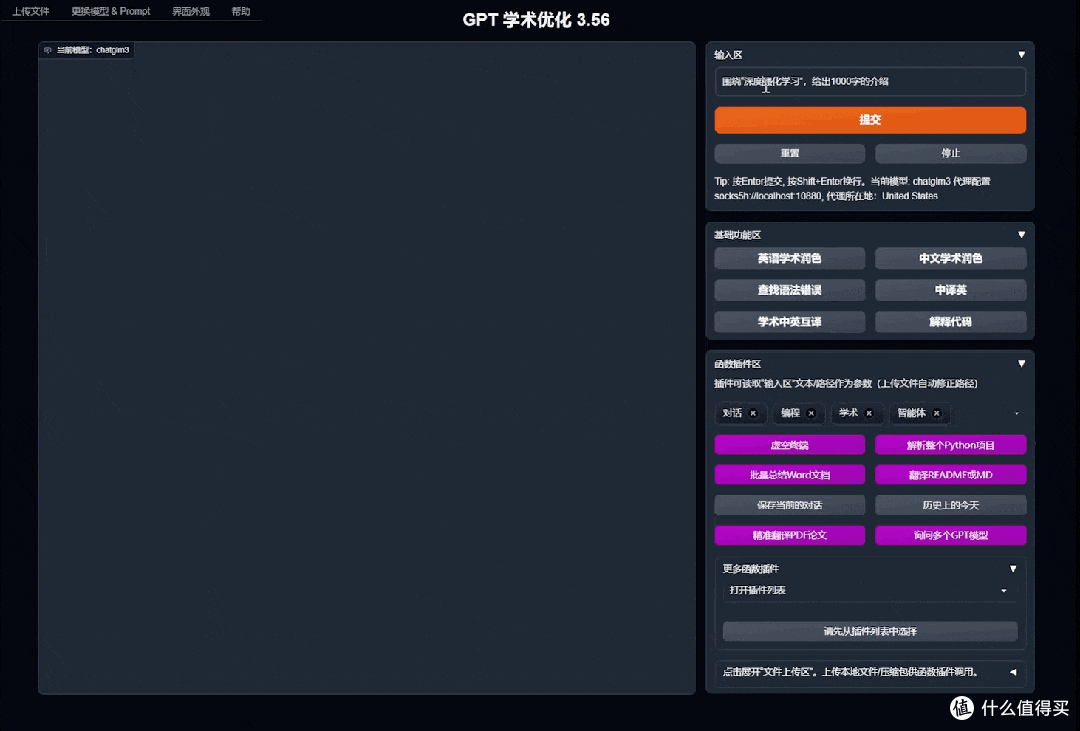
Task: Expand the 文件上传区 section arrow
Action: (1013, 672)
